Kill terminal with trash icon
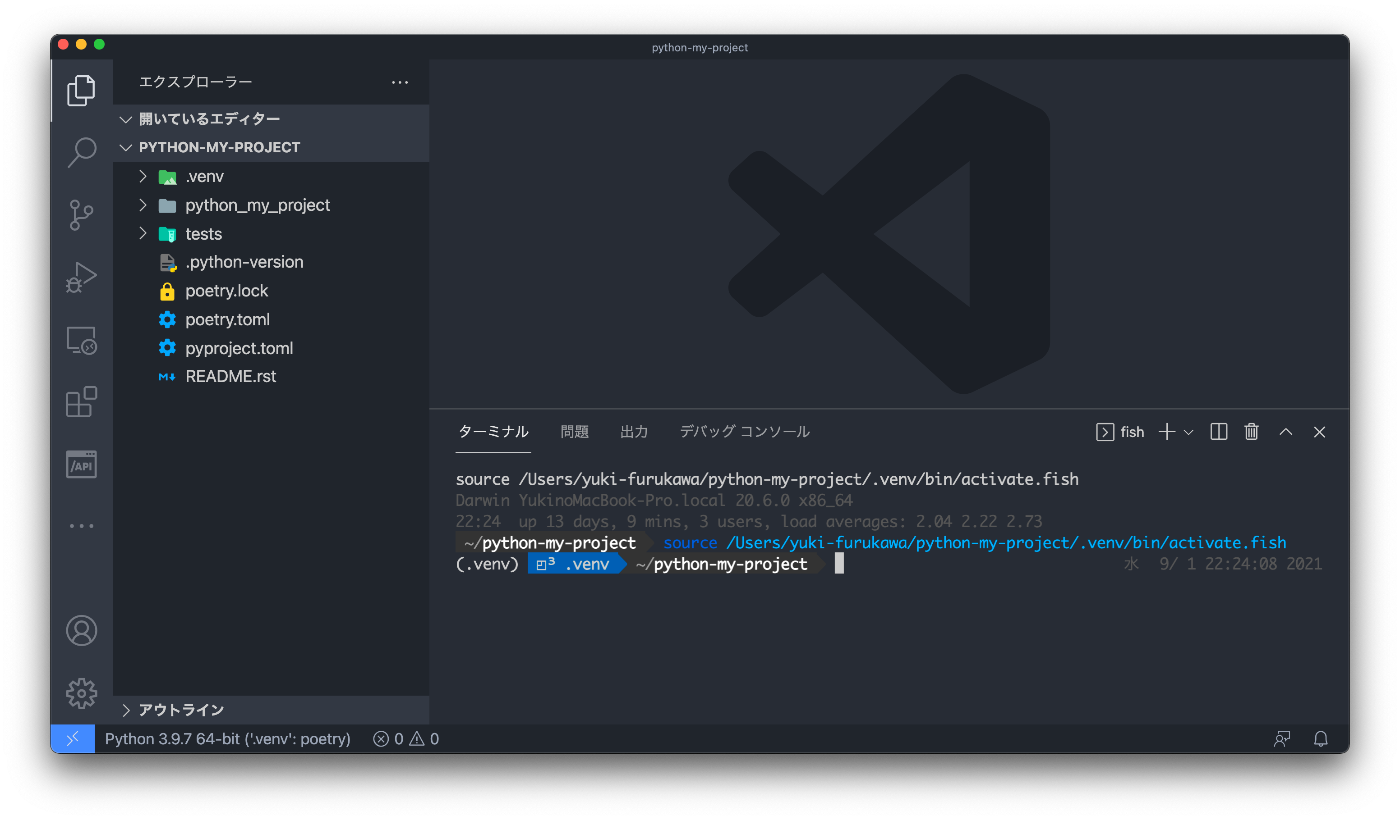The image size is (1400, 820). (1251, 432)
